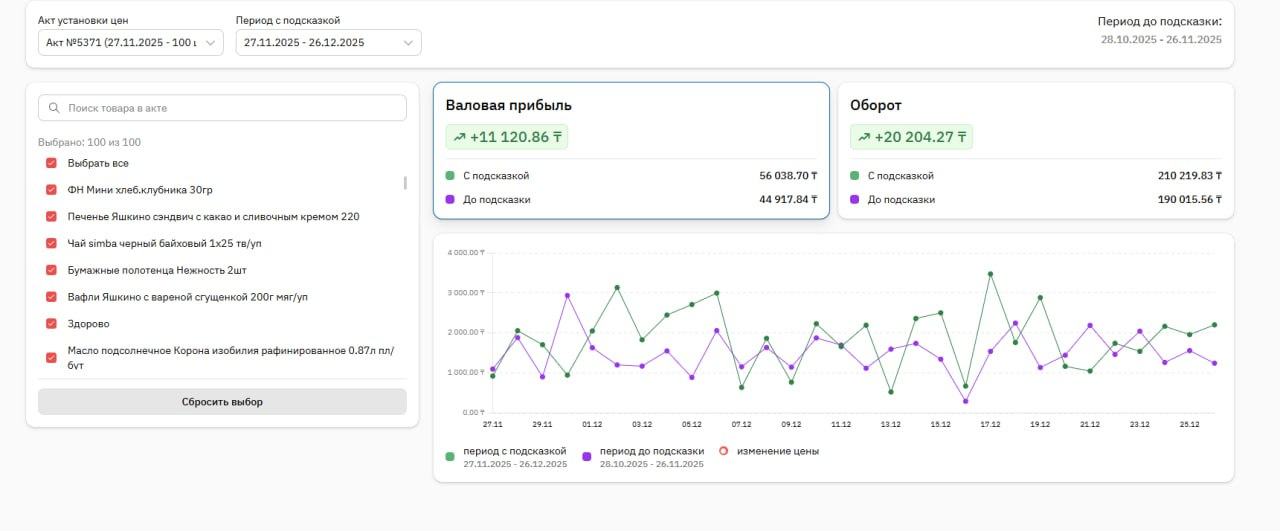1280x531 pixels.
Task: Toggle период с подсказкой legend entry
Action: point(507,457)
